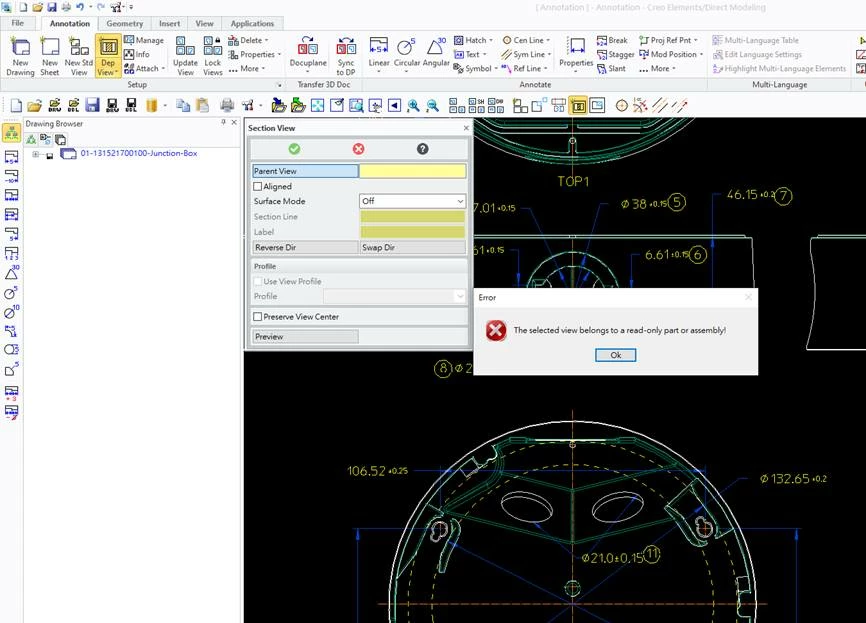866x623 pixels.
Task: Toggle Use View Profile checkbox
Action: coord(257,282)
